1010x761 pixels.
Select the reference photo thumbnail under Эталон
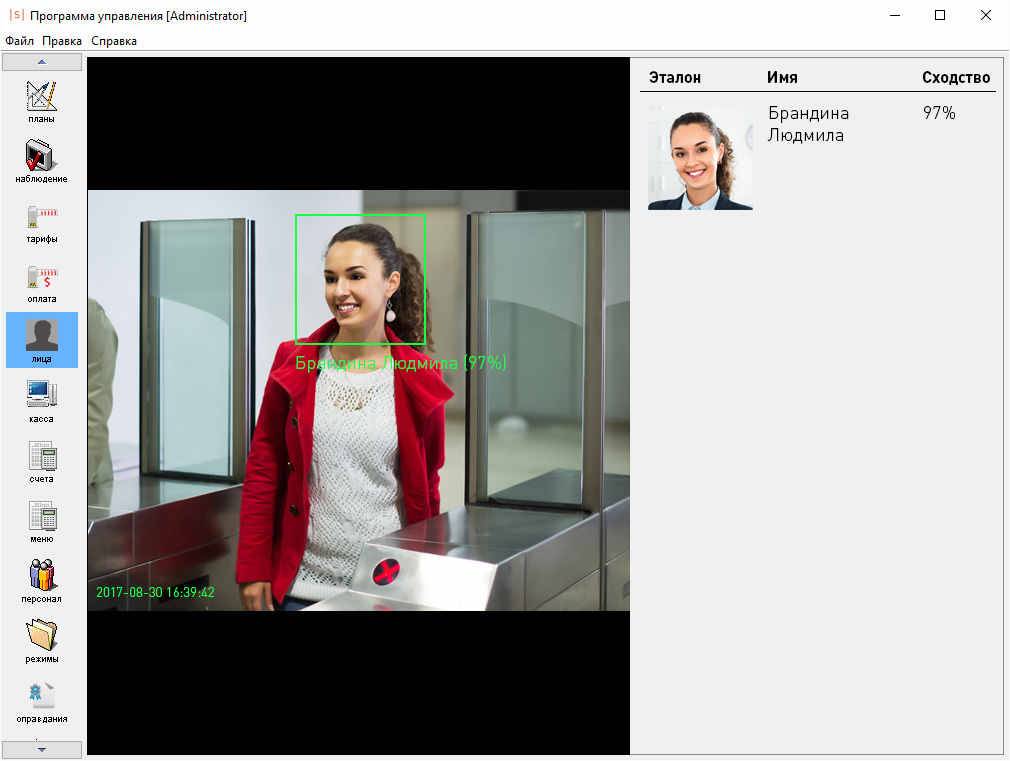700,158
